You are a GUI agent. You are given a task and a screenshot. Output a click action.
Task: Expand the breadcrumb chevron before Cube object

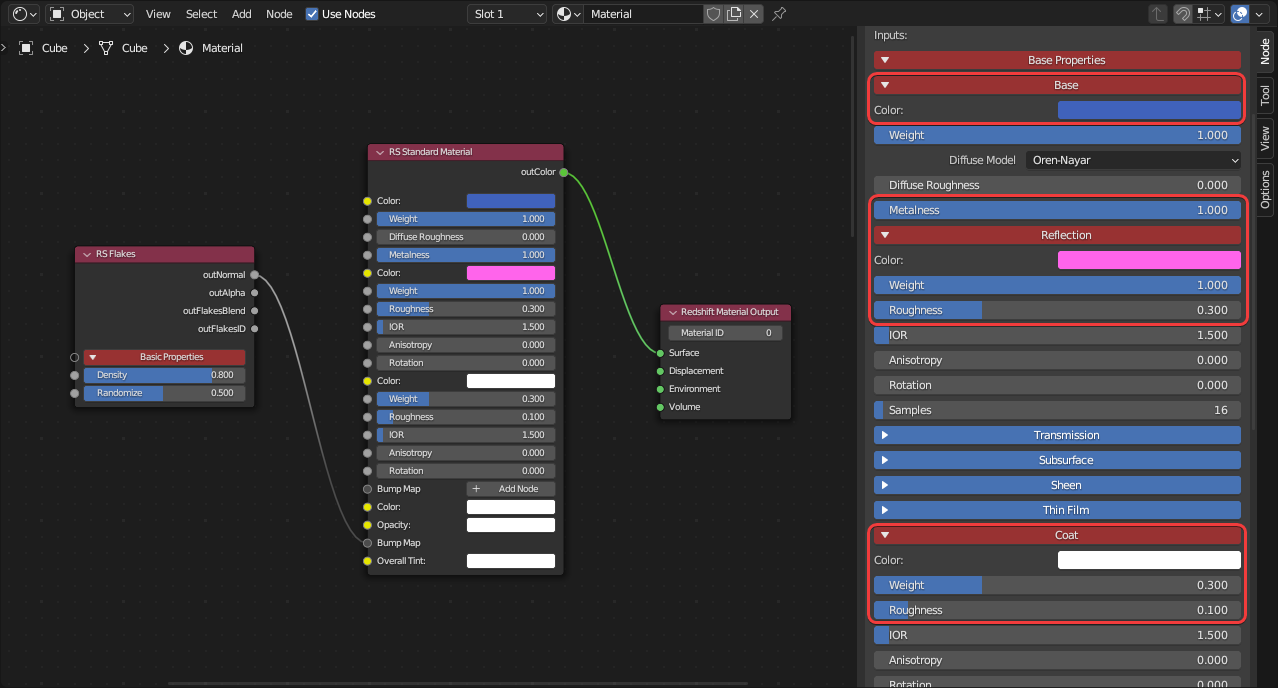click(5, 48)
